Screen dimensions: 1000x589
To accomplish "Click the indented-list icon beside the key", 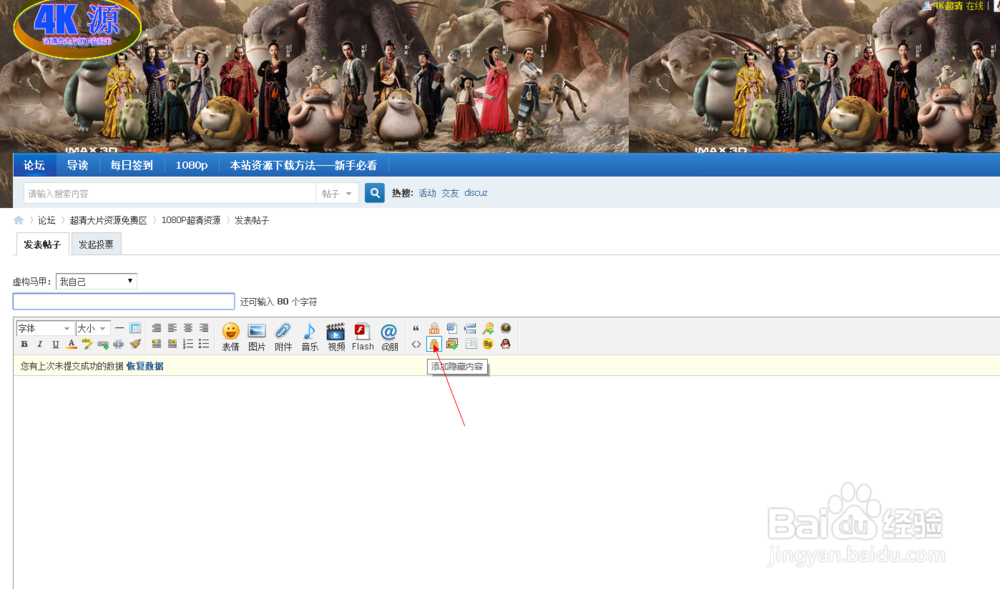I will pos(470,328).
